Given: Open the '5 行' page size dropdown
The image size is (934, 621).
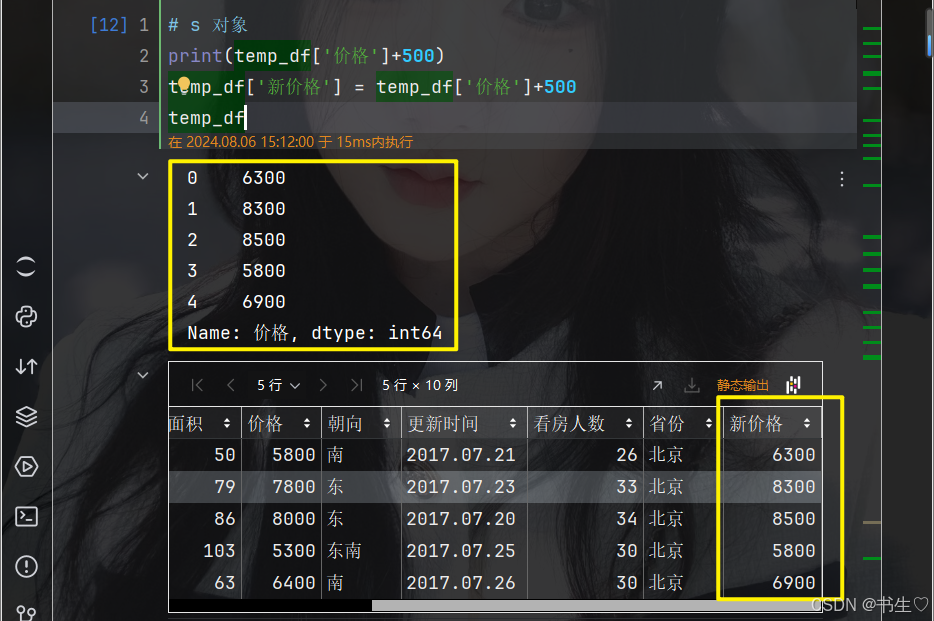Looking at the screenshot, I should point(278,385).
